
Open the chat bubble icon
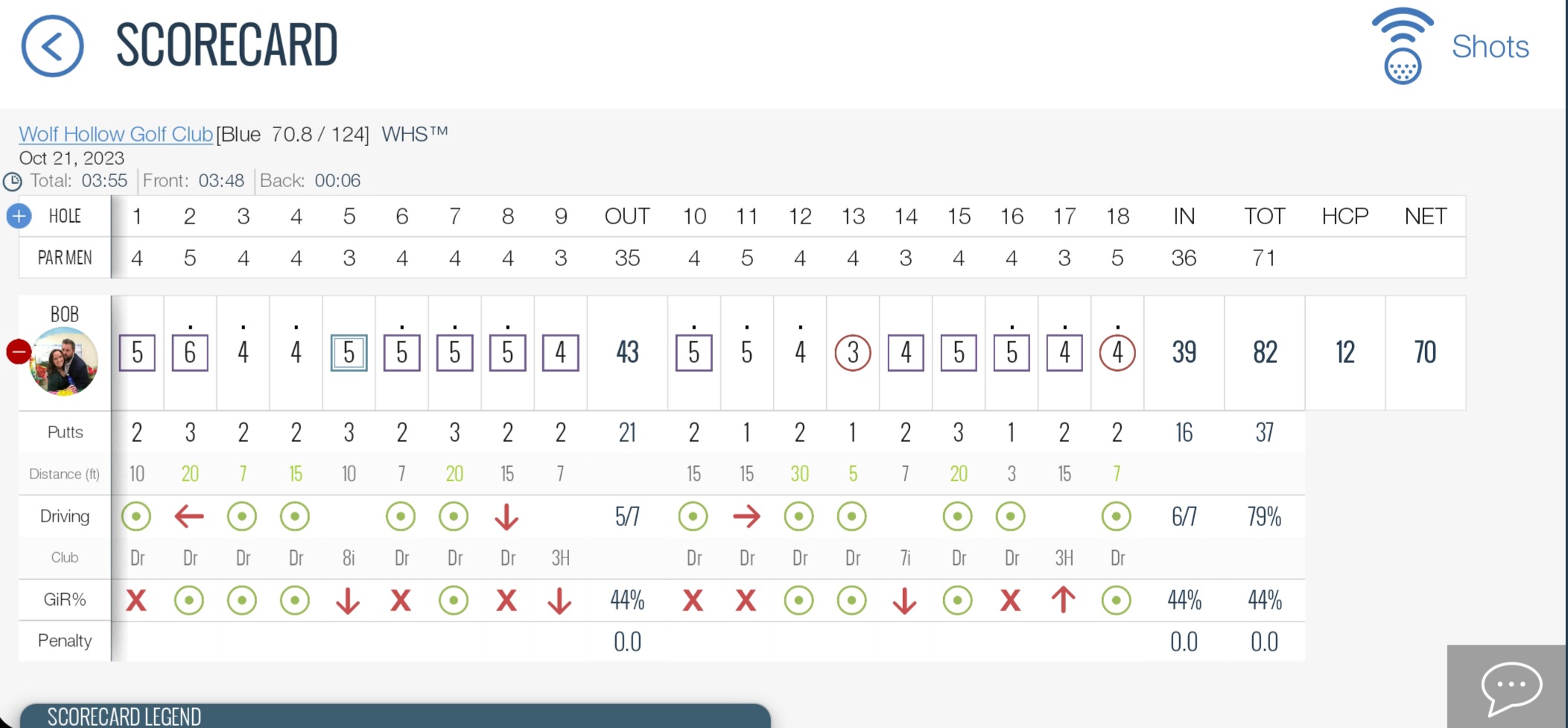pos(1511,687)
